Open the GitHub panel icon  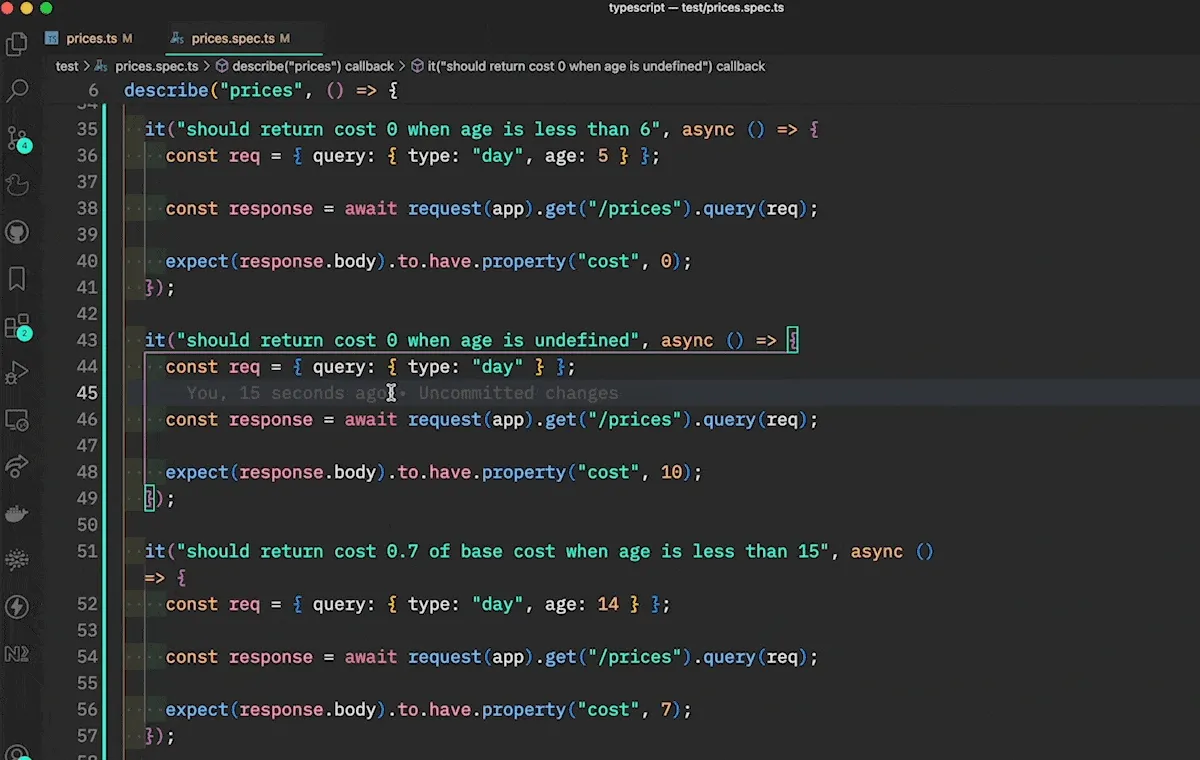(x=17, y=232)
